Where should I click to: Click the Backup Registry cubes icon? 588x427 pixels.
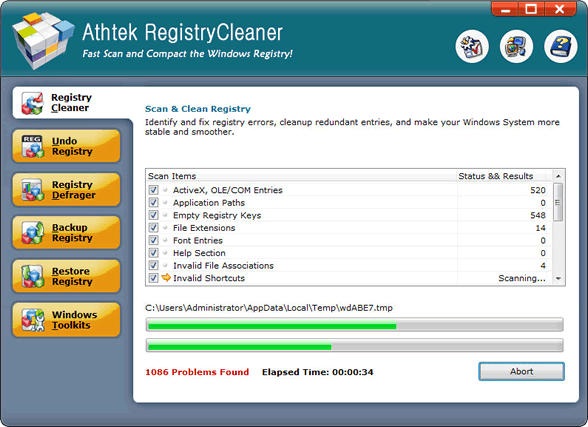(33, 233)
